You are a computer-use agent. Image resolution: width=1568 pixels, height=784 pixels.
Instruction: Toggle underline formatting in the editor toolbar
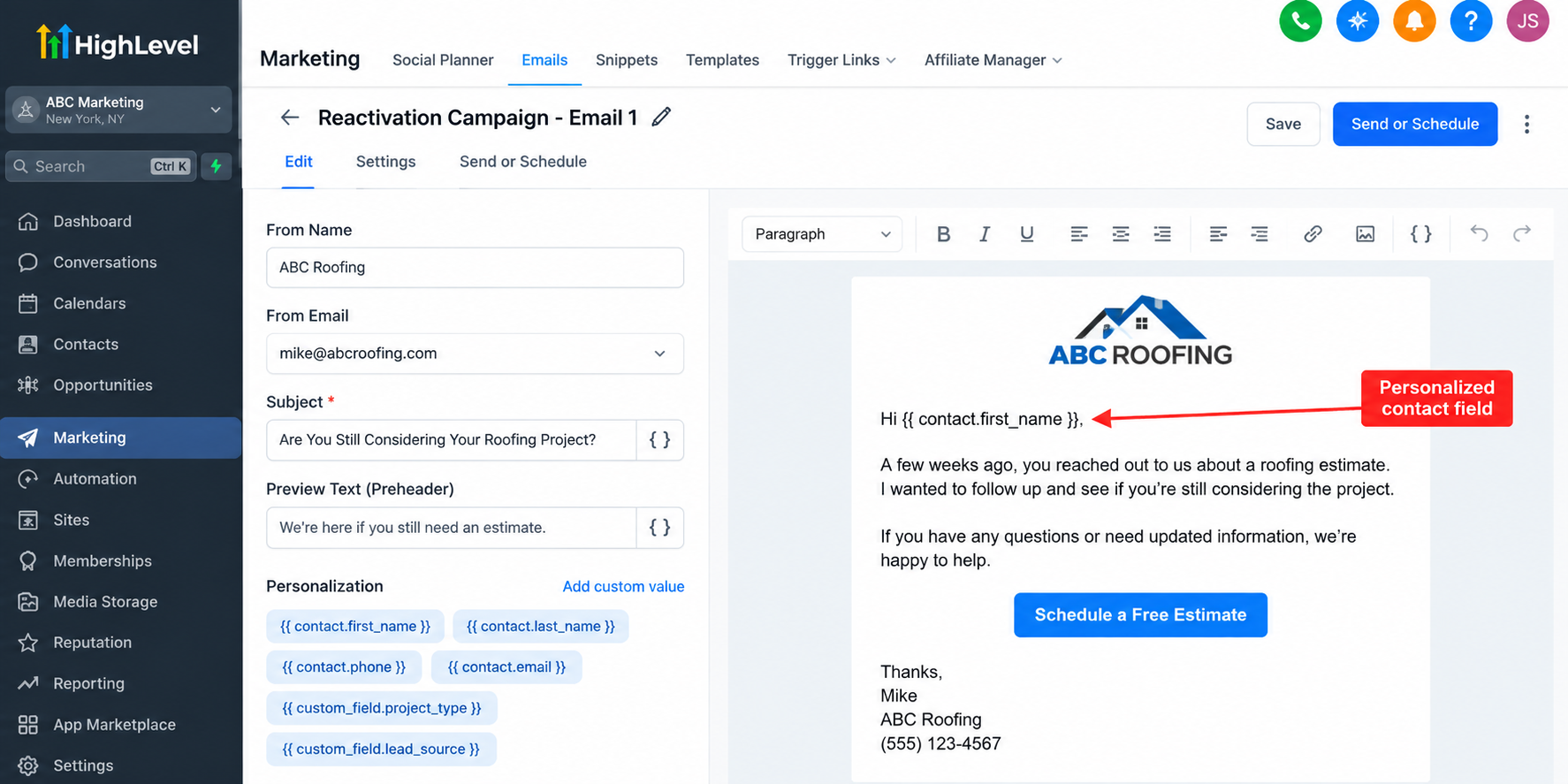pyautogui.click(x=1026, y=234)
